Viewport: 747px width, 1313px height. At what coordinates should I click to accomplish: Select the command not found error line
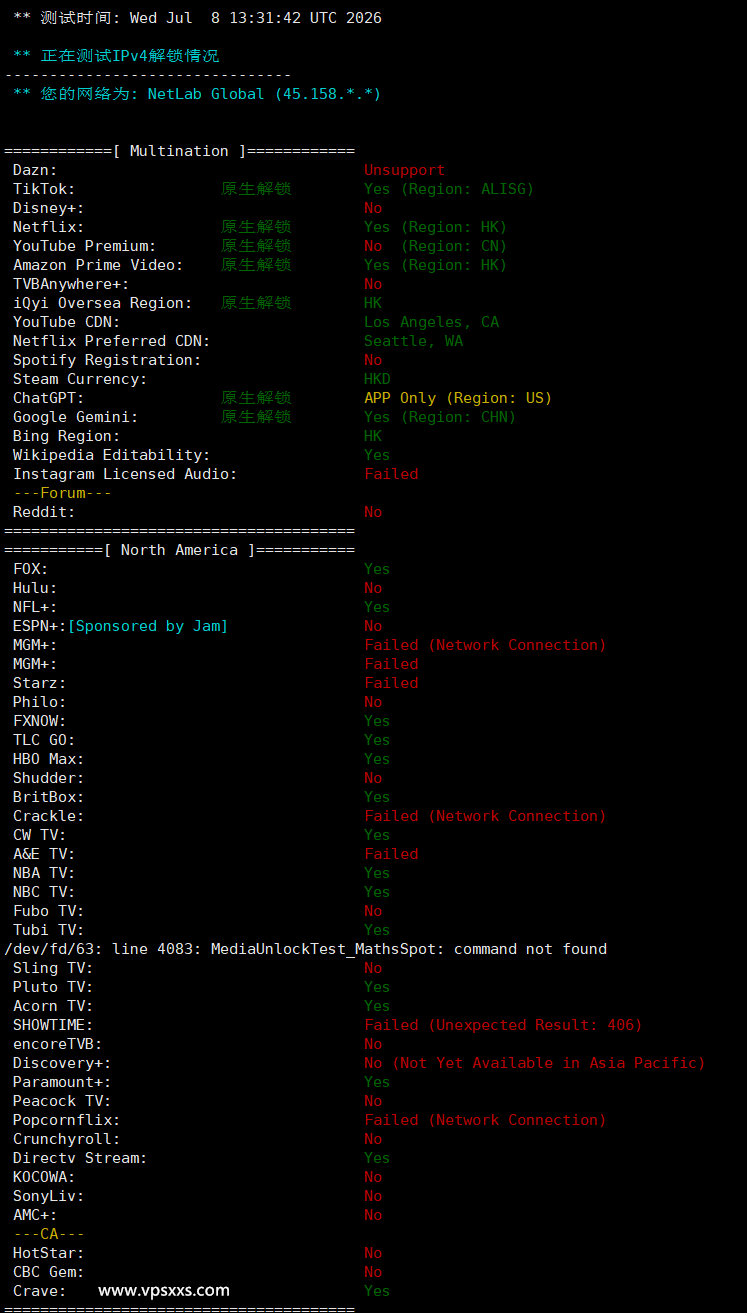(306, 949)
